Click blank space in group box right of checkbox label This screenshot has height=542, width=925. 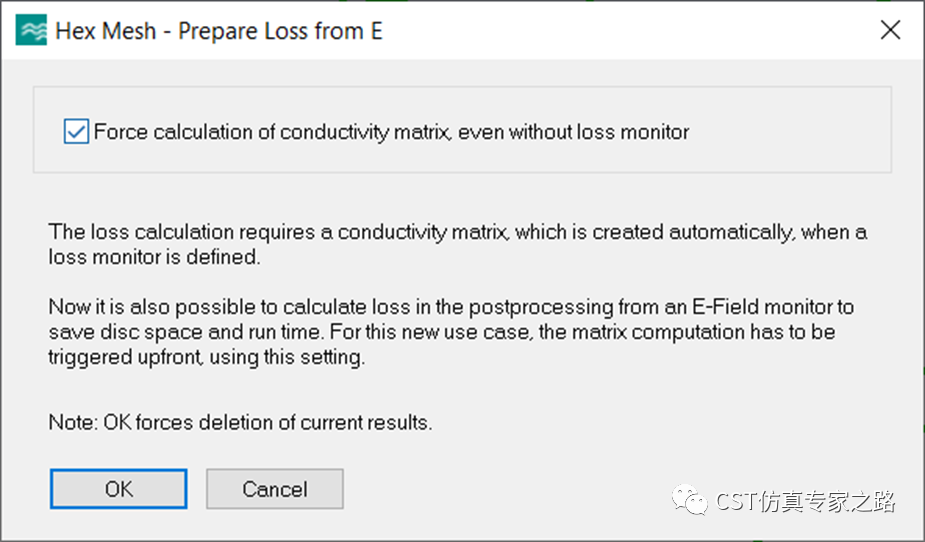pos(788,132)
